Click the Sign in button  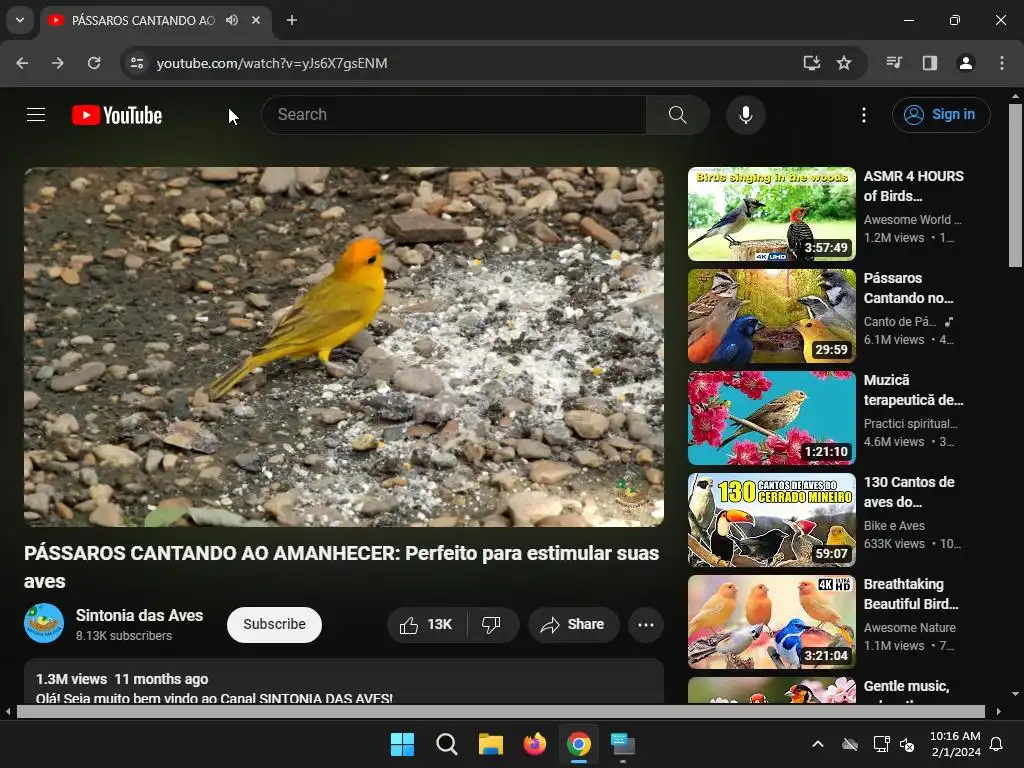940,115
